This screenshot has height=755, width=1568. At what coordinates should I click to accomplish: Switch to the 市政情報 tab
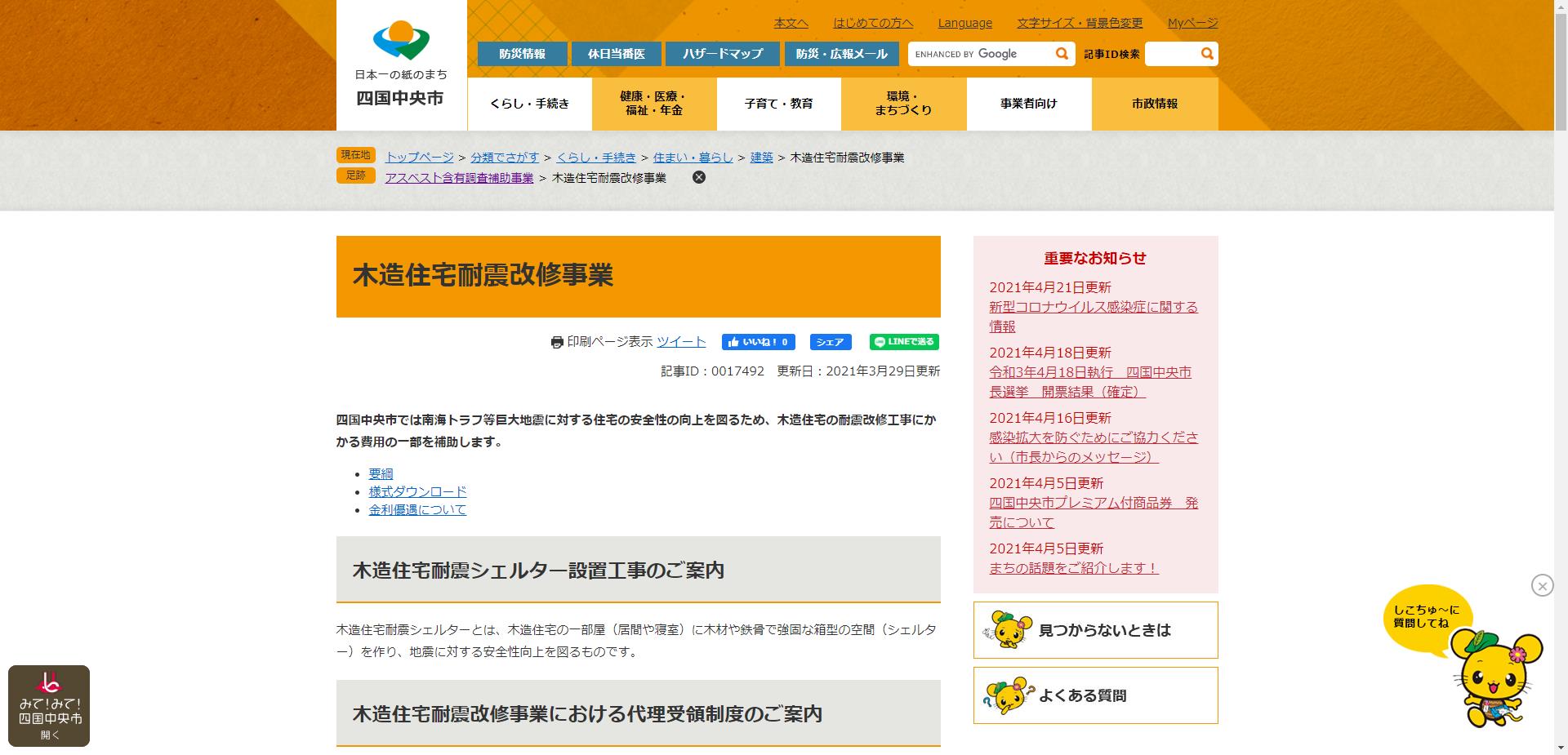[x=1154, y=104]
